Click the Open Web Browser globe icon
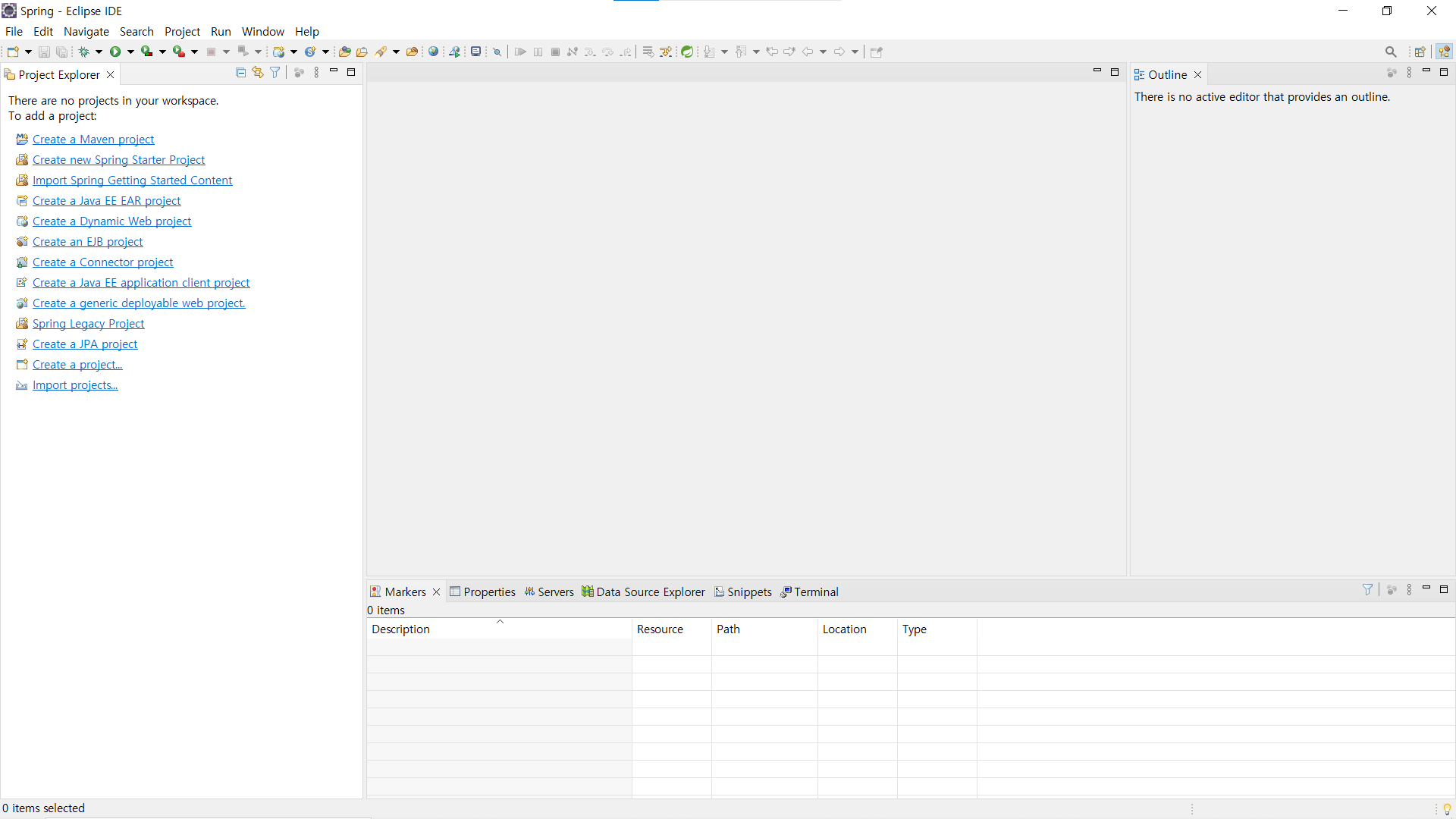Viewport: 1456px width, 819px height. [x=433, y=52]
